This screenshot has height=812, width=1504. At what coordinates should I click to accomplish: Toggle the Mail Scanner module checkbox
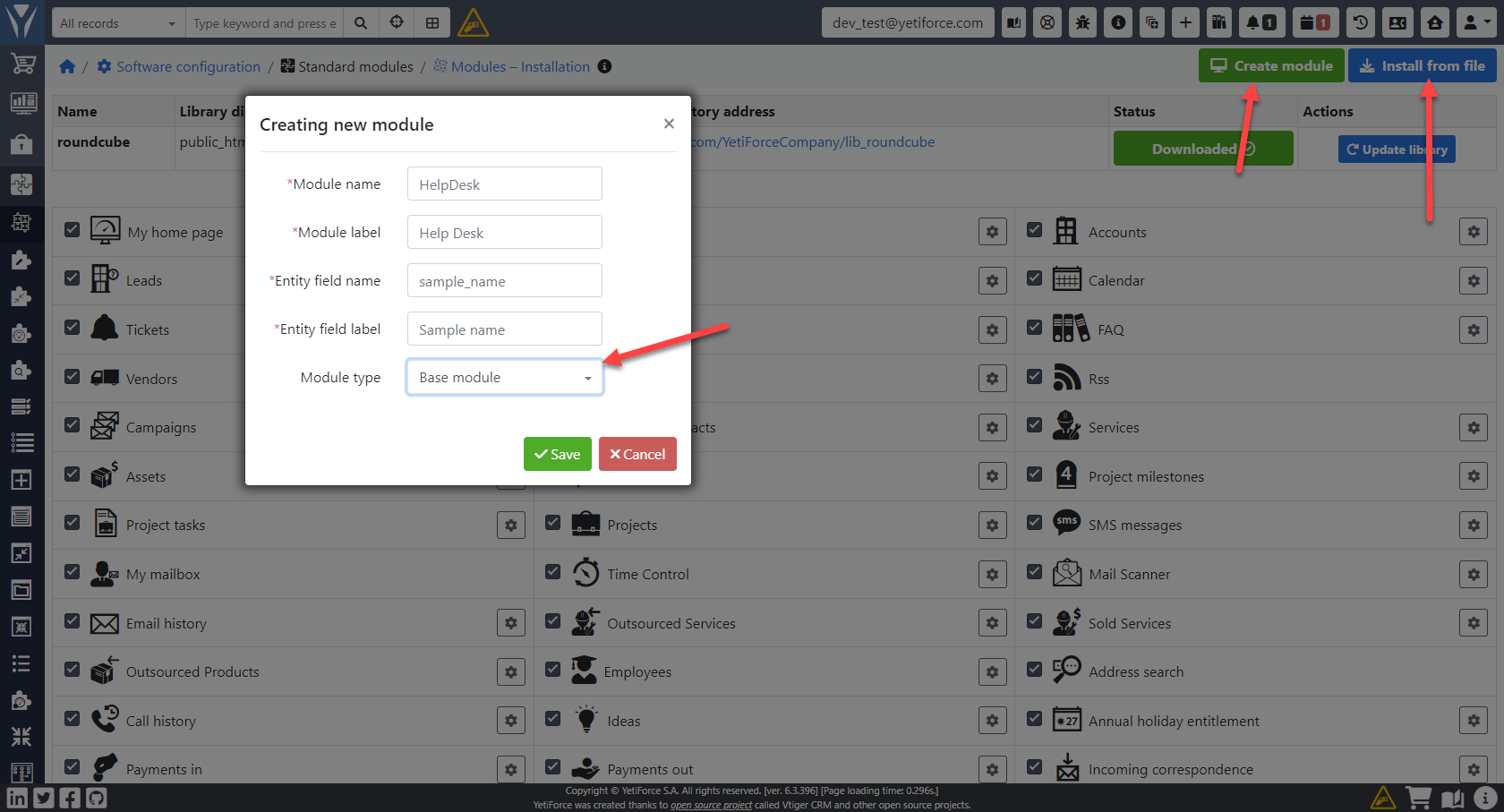pyautogui.click(x=1035, y=572)
